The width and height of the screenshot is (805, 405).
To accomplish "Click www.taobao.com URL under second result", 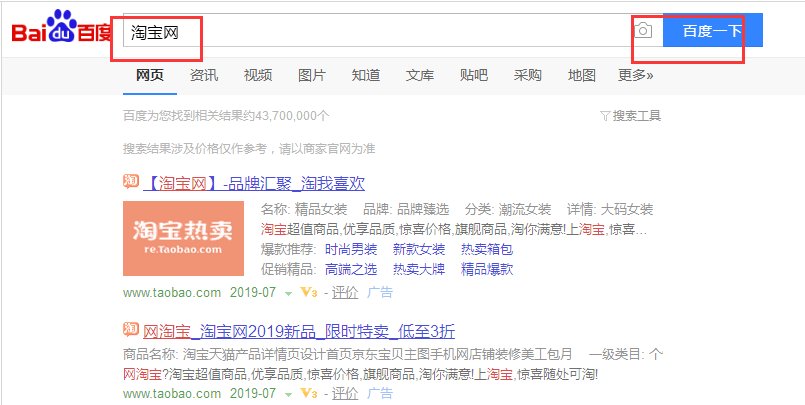I will 172,393.
